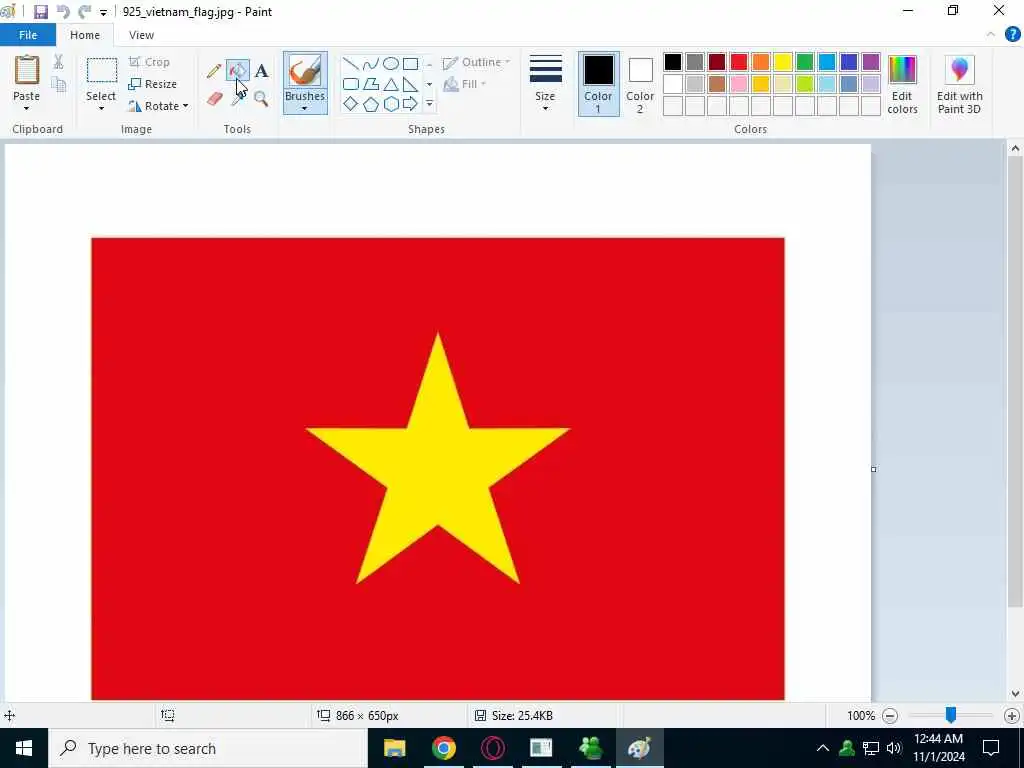Choose the Oval shape
The image size is (1024, 768).
pyautogui.click(x=391, y=63)
